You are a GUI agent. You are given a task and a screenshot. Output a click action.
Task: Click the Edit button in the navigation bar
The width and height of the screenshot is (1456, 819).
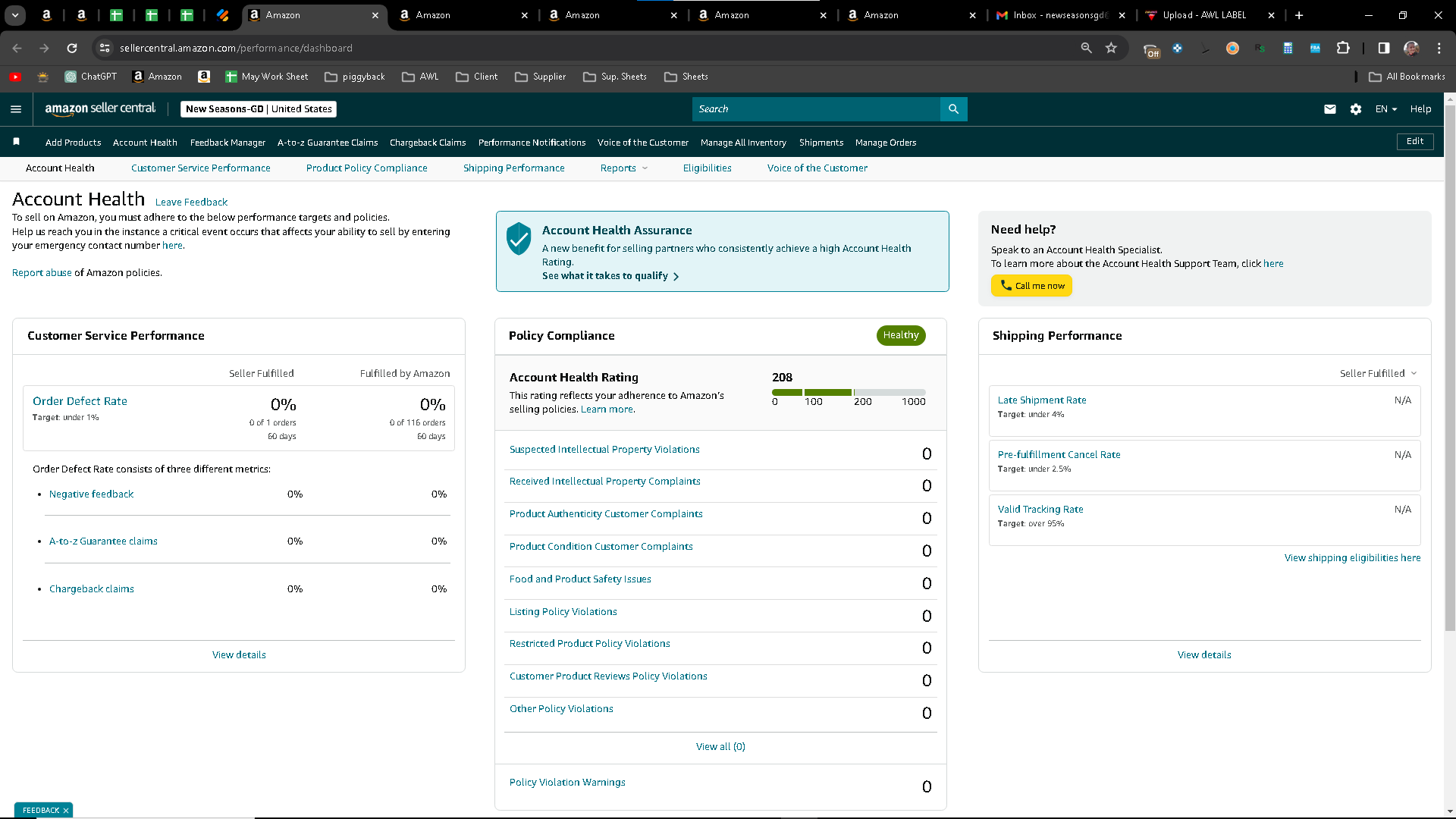(x=1415, y=142)
